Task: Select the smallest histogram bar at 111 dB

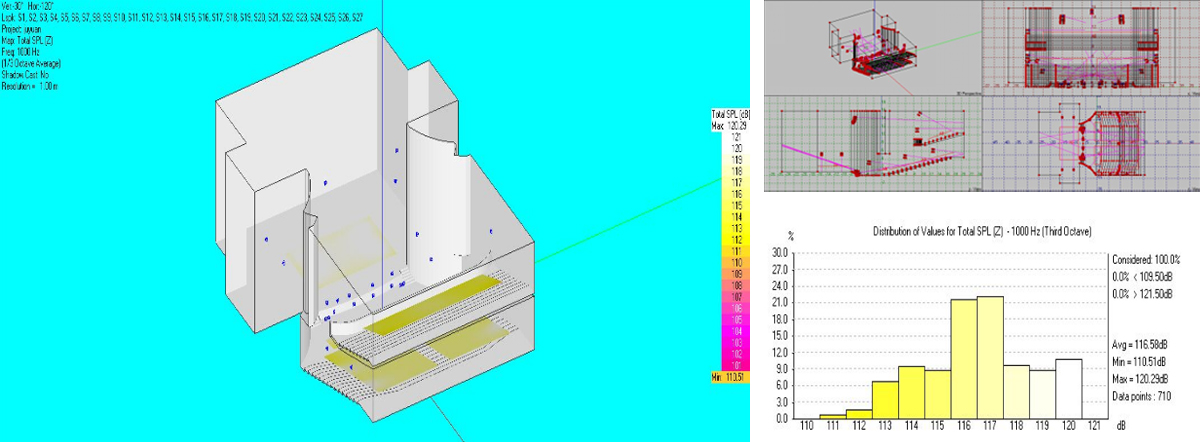Action: [832, 415]
